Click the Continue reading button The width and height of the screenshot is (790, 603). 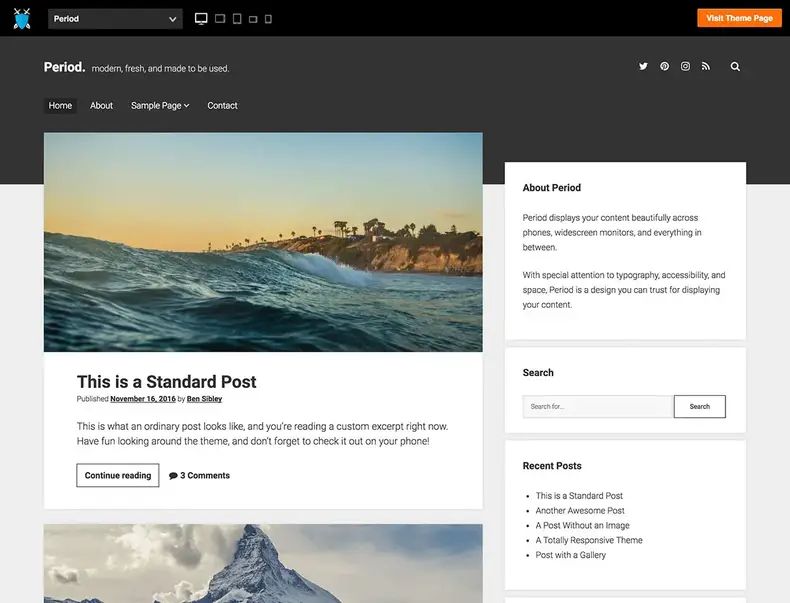pos(118,475)
